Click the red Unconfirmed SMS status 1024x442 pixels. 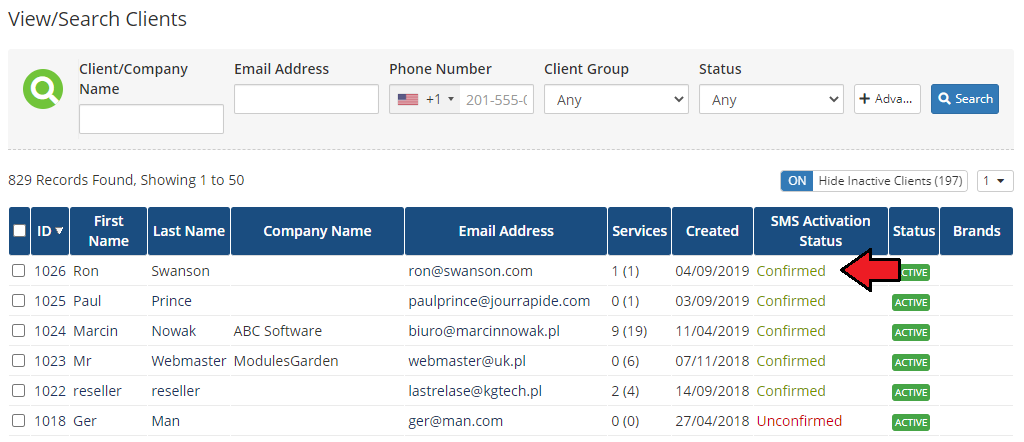click(x=799, y=421)
